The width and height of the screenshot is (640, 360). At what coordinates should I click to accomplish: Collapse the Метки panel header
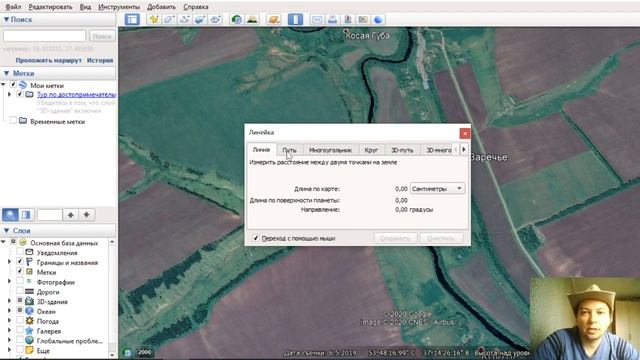pos(6,73)
